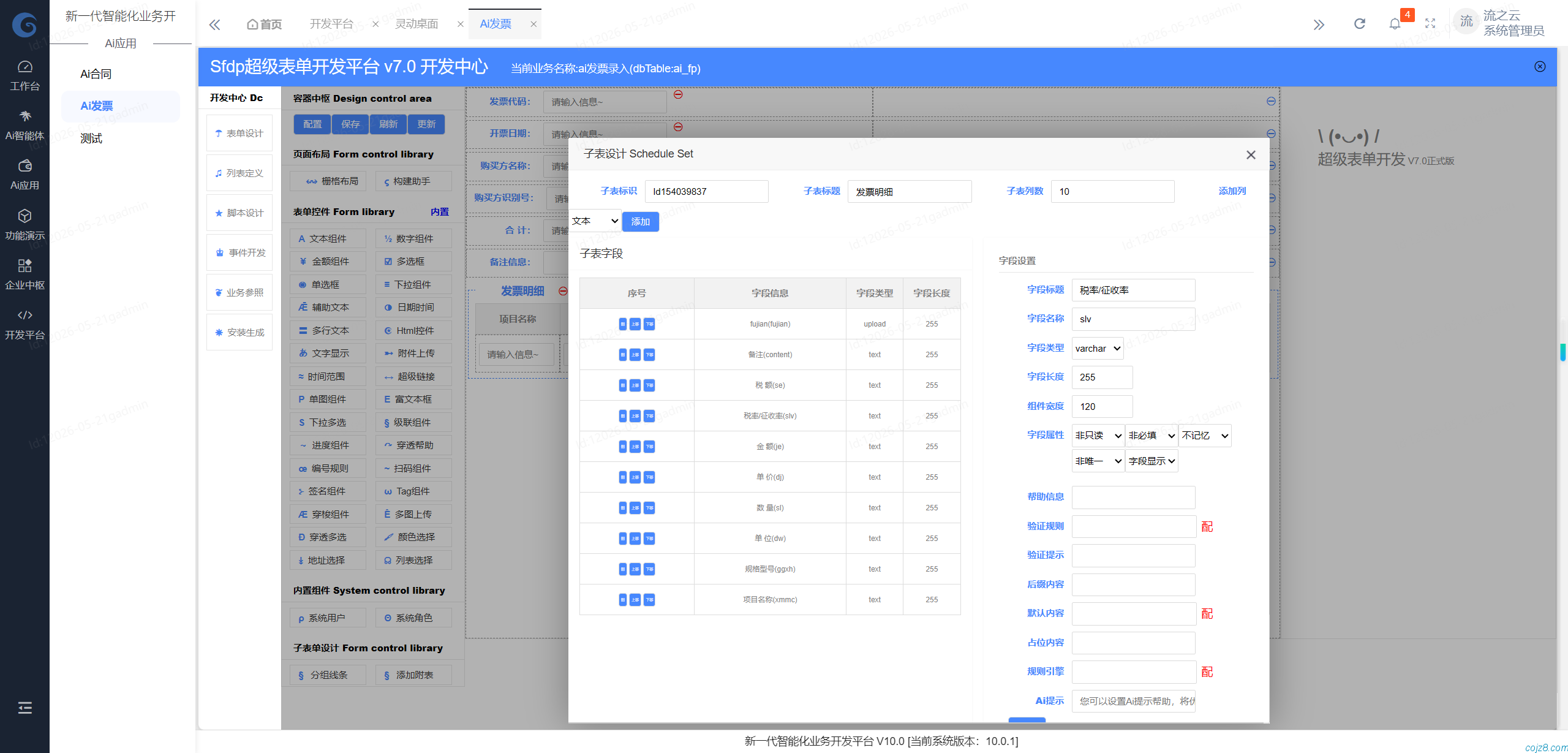Image resolution: width=1568 pixels, height=753 pixels.
Task: Open the 非只读 field attribute dropdown
Action: 1098,436
